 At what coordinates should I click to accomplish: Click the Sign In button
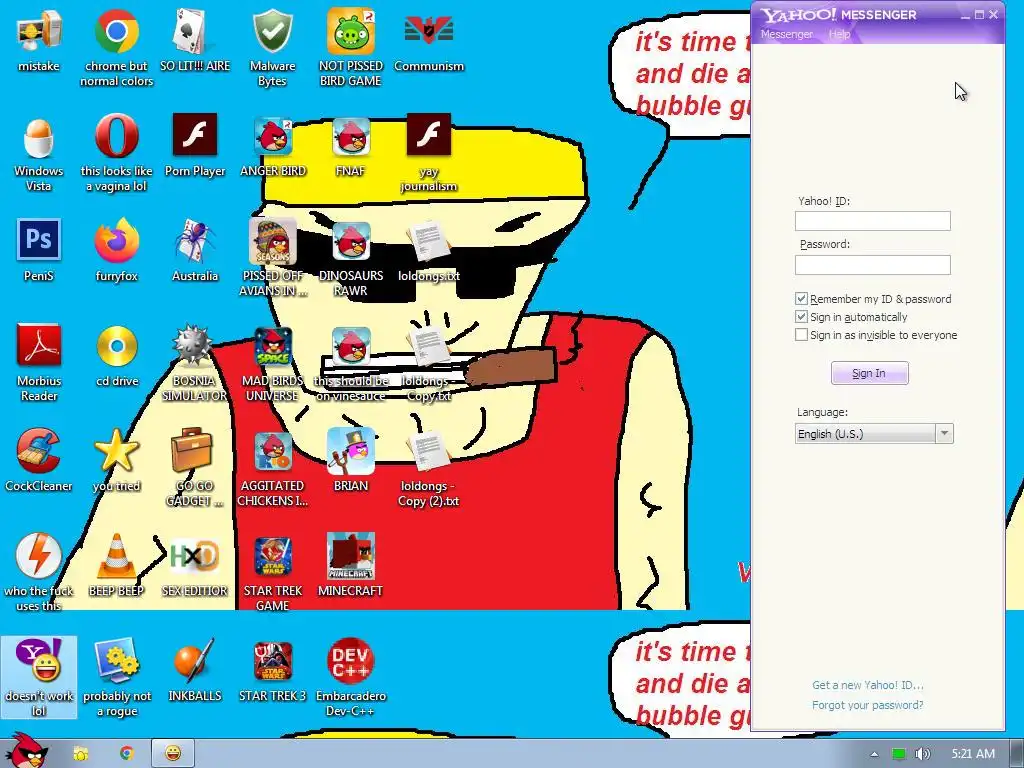869,373
